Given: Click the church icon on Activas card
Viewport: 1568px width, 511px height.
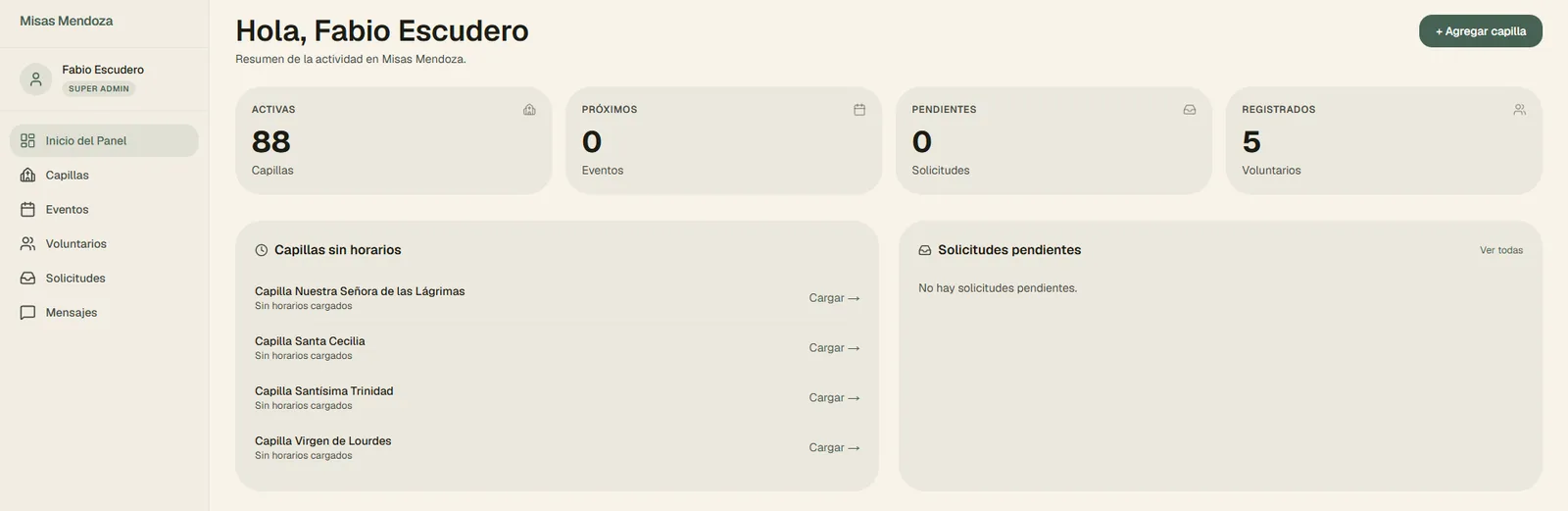Looking at the screenshot, I should (529, 110).
